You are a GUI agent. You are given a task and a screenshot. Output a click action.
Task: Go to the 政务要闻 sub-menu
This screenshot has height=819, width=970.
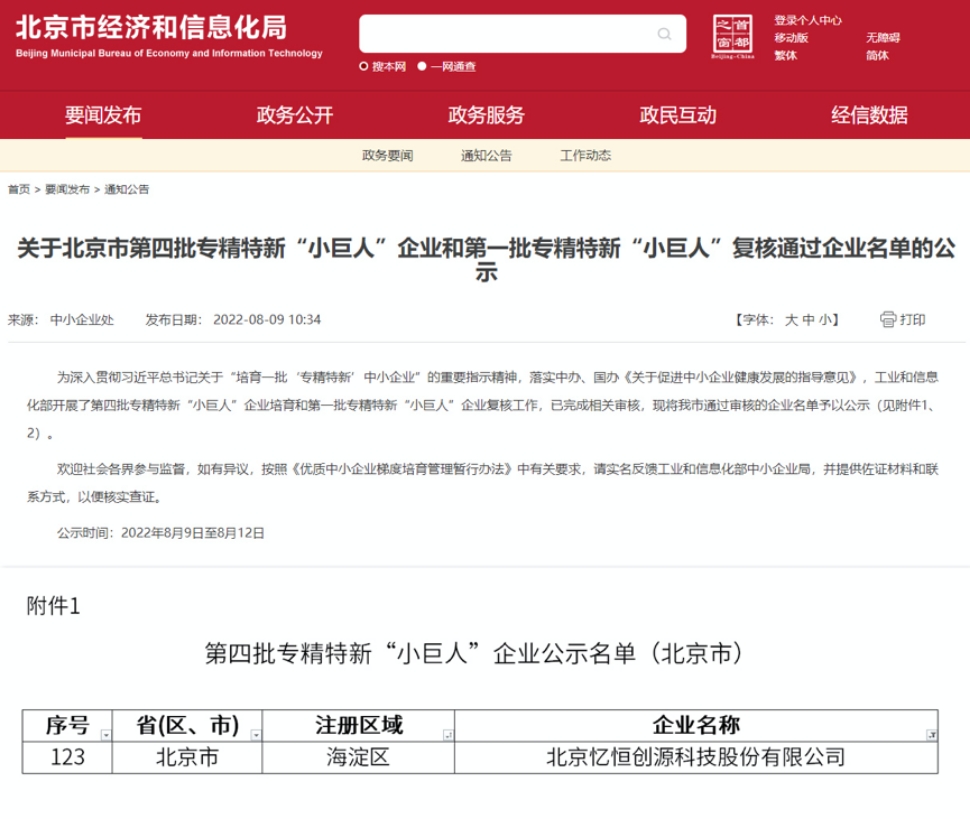click(388, 155)
